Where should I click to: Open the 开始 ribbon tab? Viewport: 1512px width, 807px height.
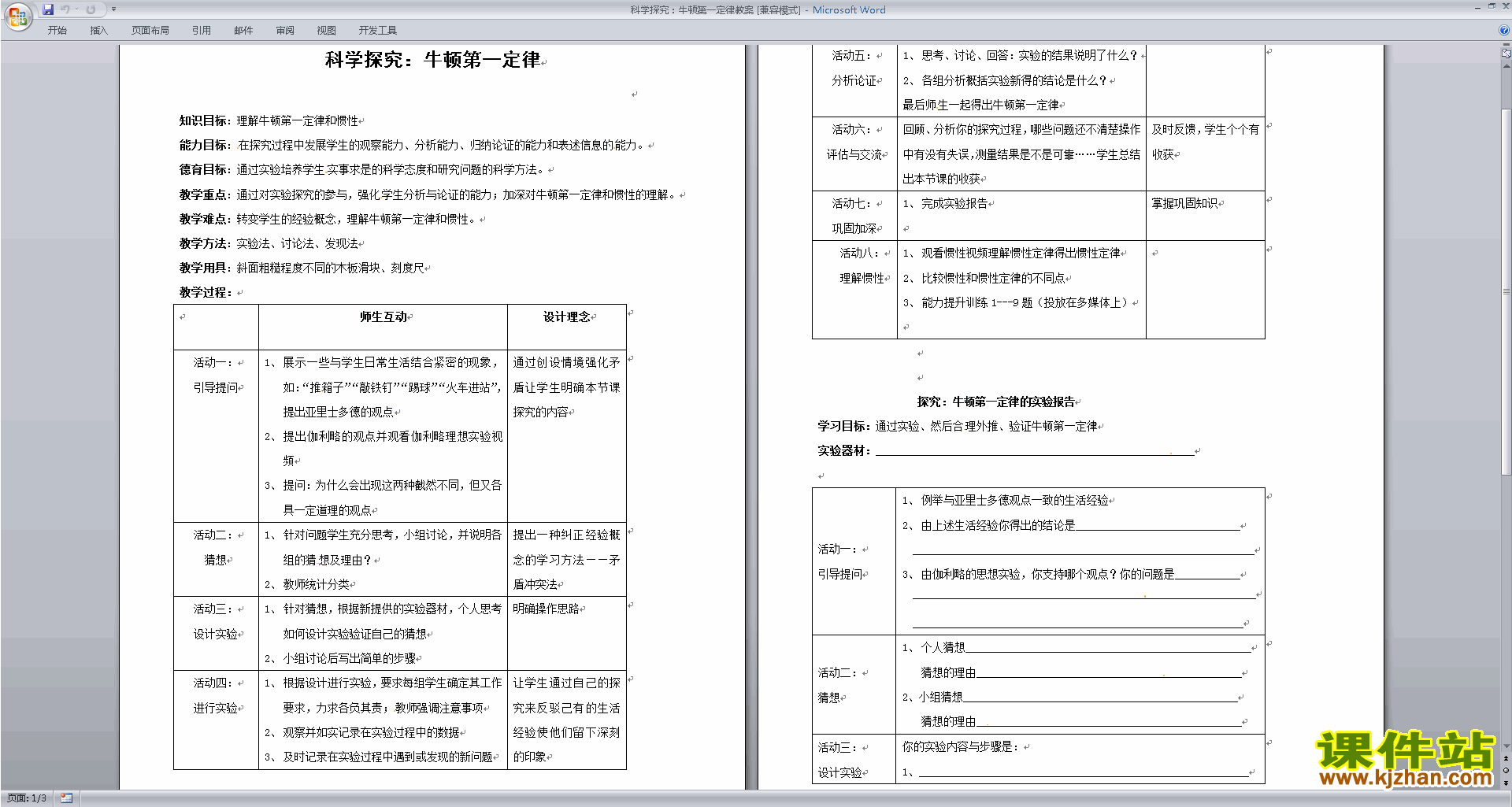pyautogui.click(x=57, y=30)
